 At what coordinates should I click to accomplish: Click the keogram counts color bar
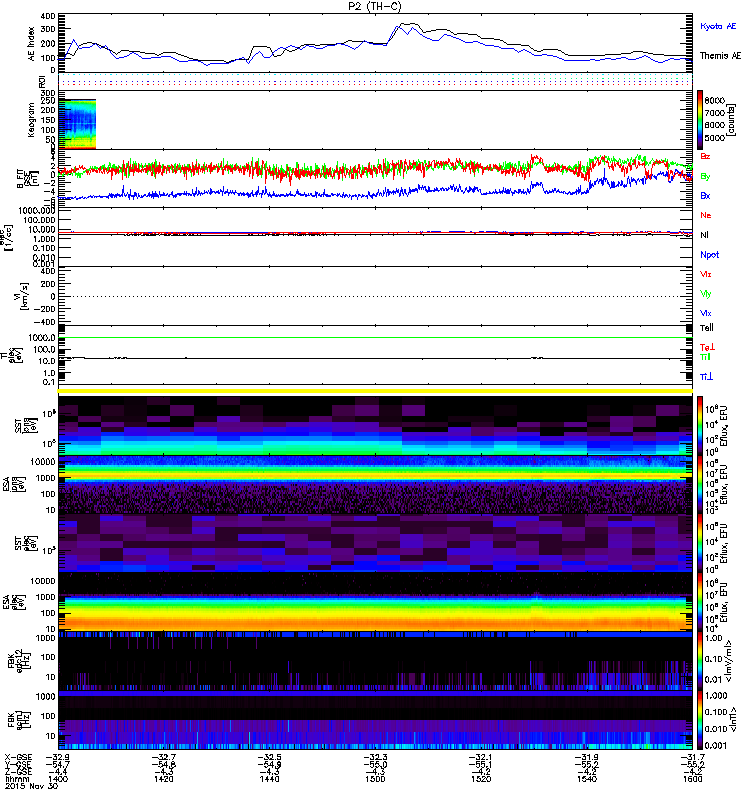click(x=702, y=120)
